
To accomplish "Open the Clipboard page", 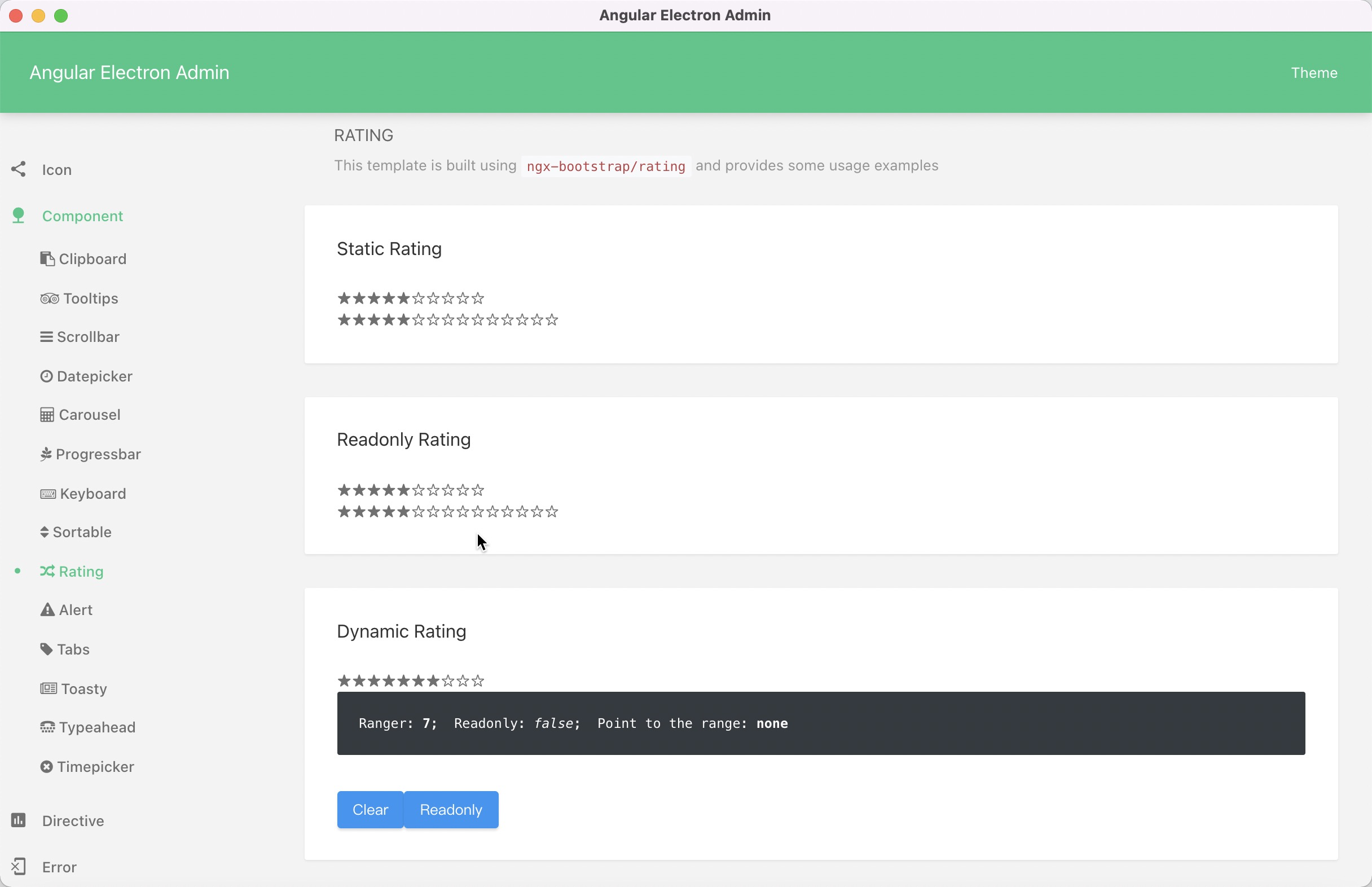I will pos(93,259).
